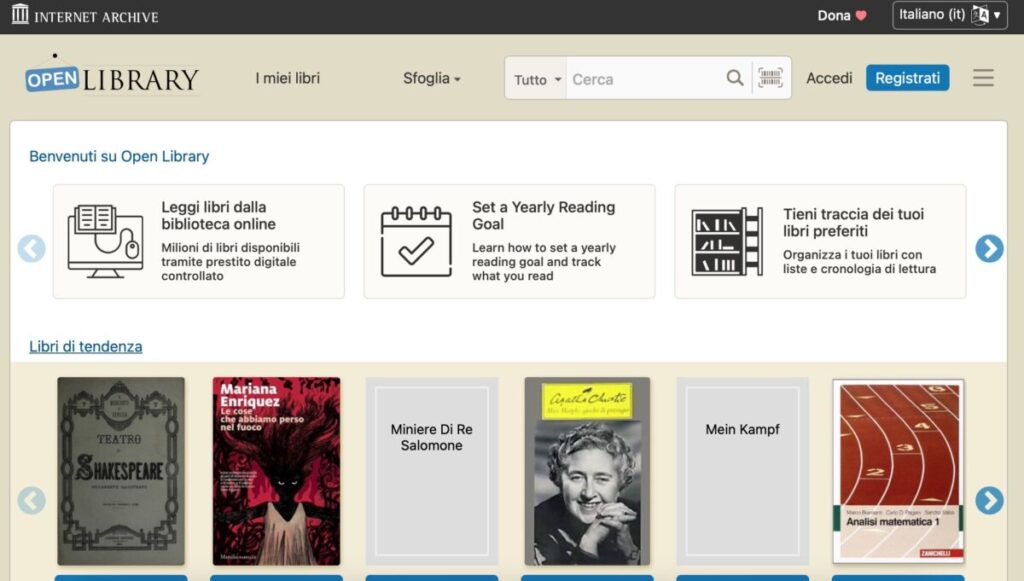Click the Accedi login link

point(829,78)
